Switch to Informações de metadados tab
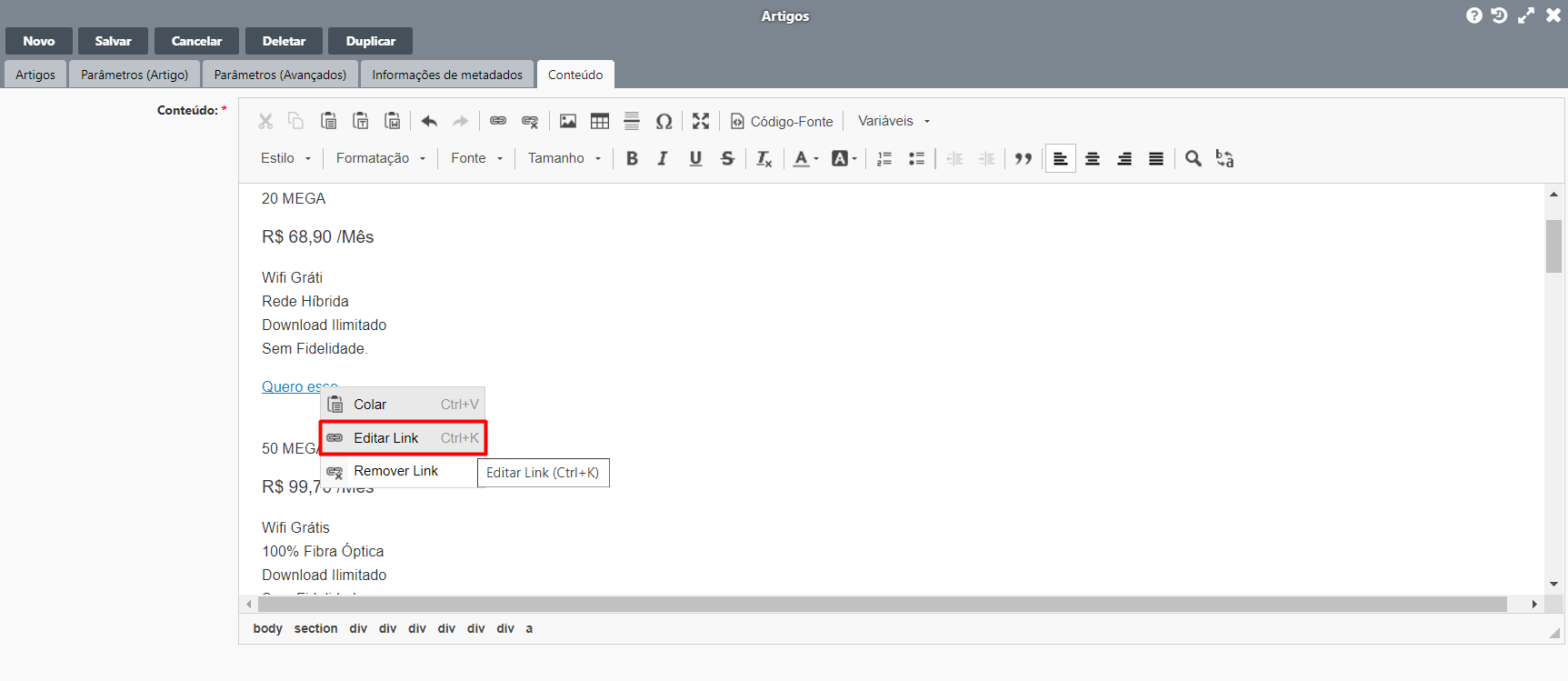 (x=447, y=75)
